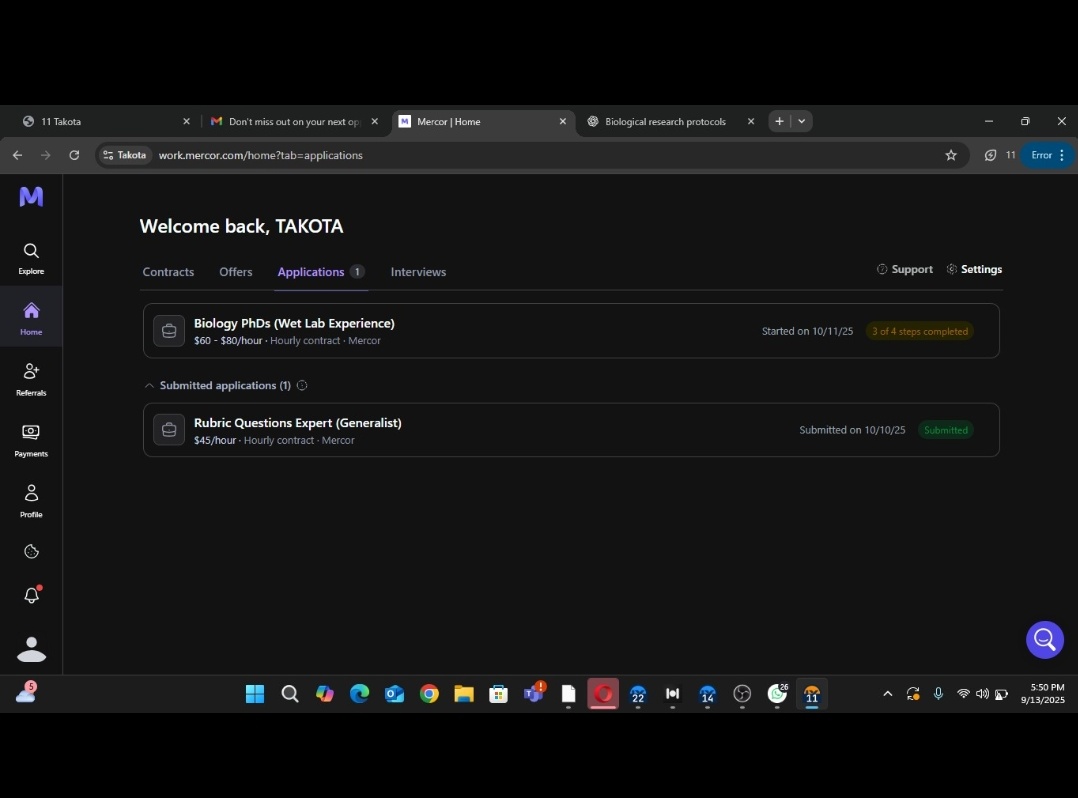Switch to the Contracts tab
The image size is (1078, 798).
pyautogui.click(x=168, y=272)
